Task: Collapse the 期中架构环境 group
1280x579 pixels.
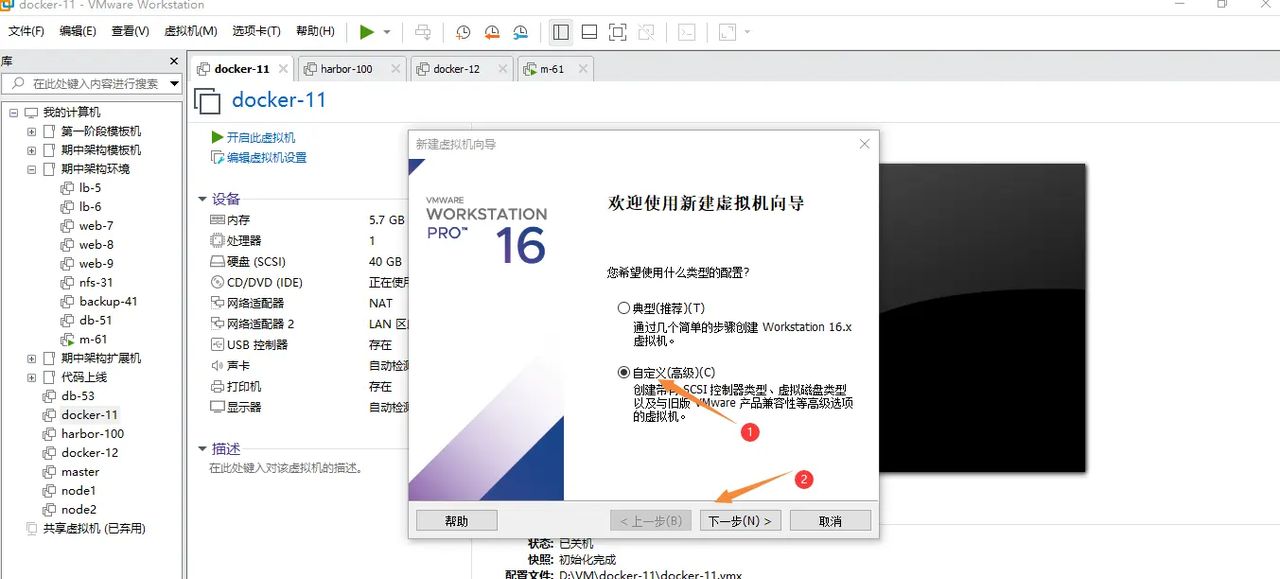Action: tap(31, 169)
